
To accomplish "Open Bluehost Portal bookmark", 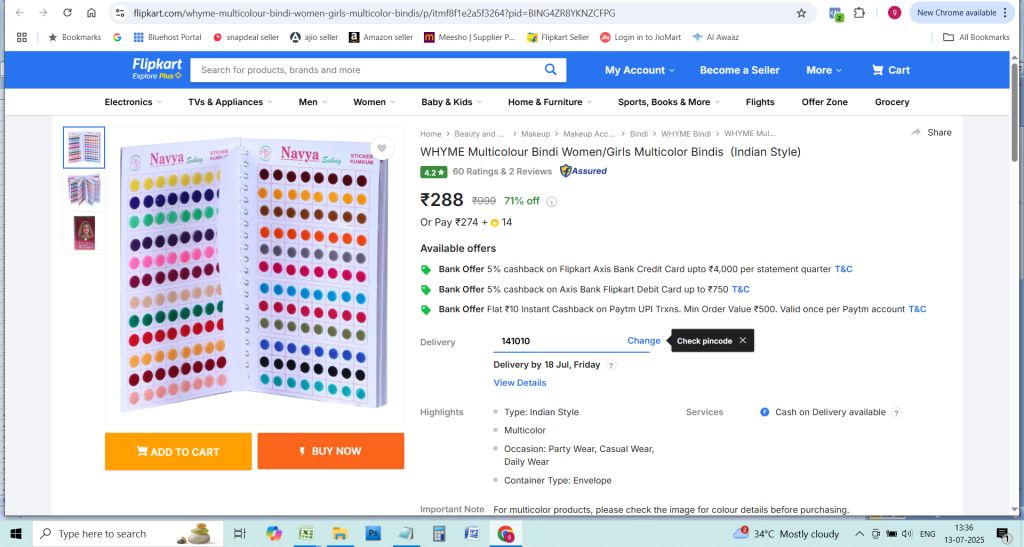I will 167,37.
